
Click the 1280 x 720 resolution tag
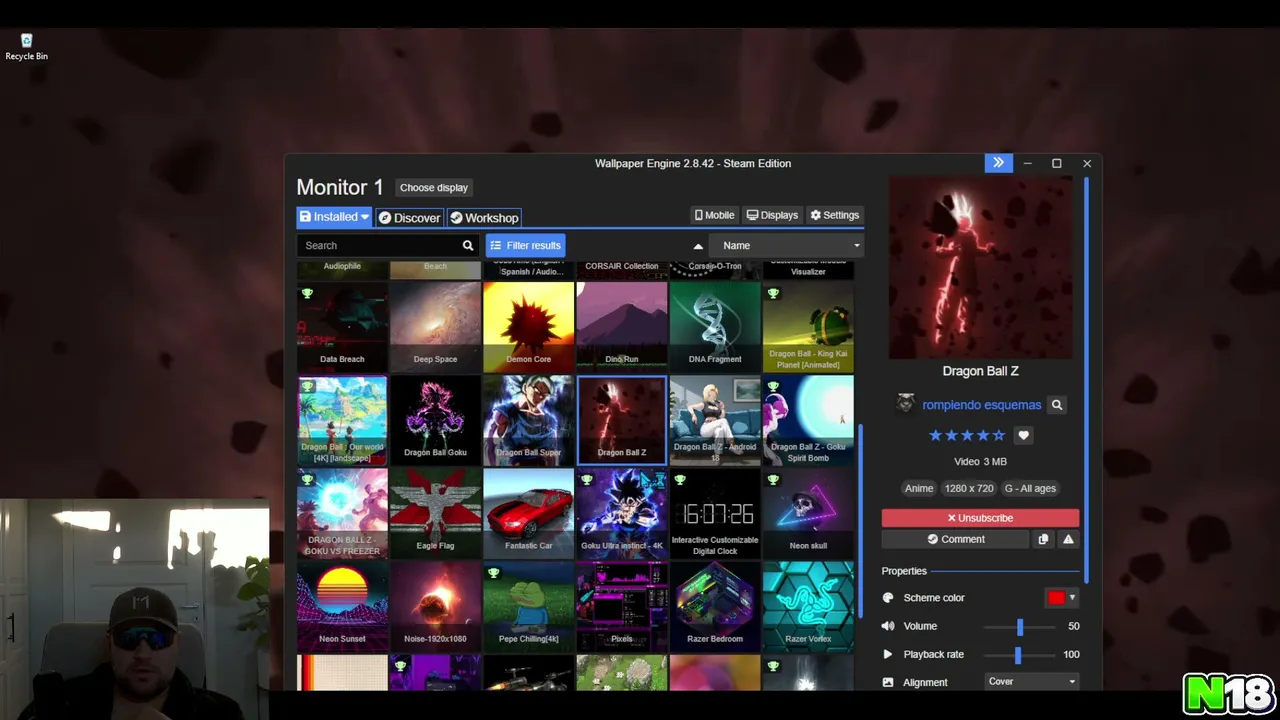tap(969, 488)
